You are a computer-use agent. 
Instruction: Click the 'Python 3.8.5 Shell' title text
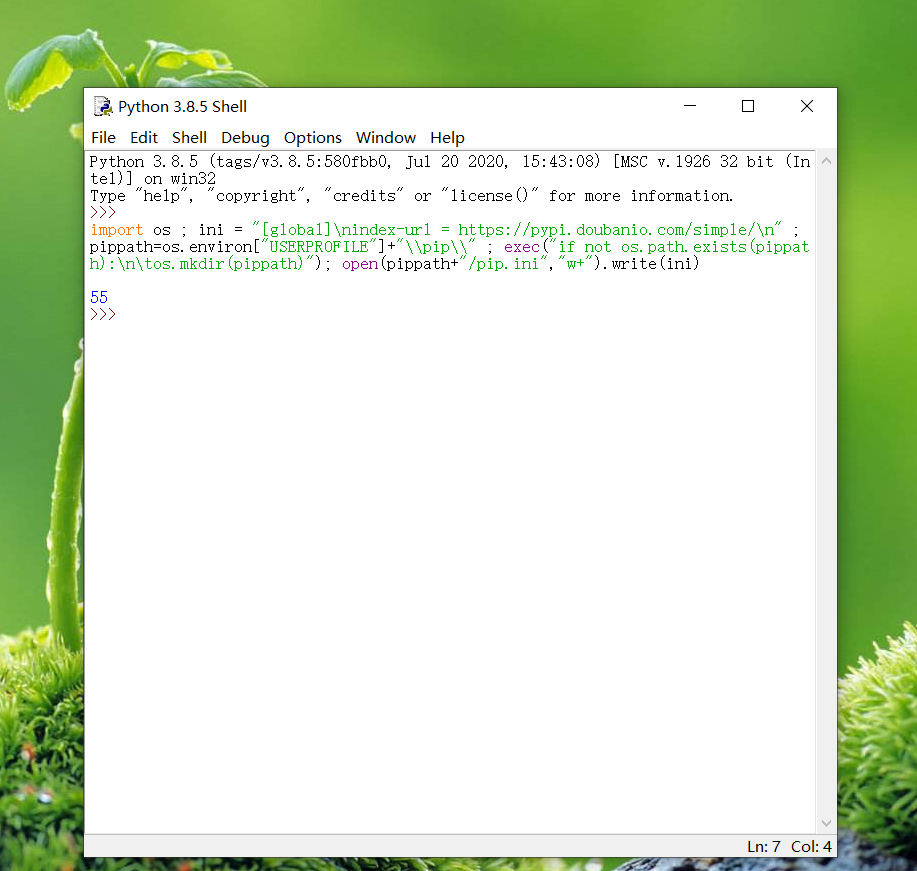coord(182,106)
